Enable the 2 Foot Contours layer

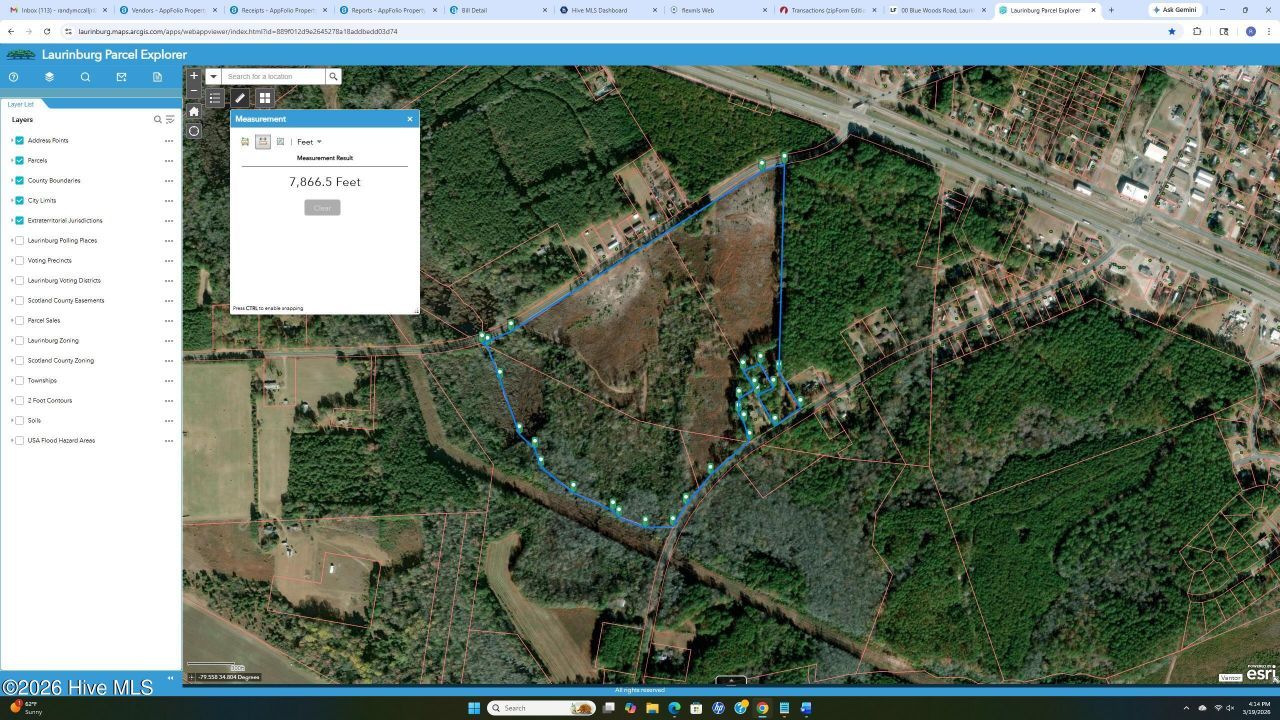pyautogui.click(x=20, y=400)
